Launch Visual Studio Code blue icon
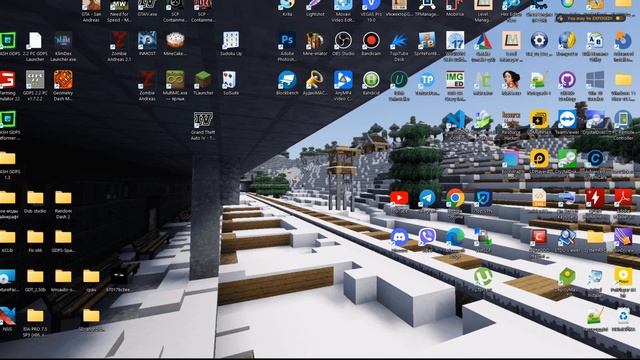This screenshot has height=360, width=640. coord(455,119)
